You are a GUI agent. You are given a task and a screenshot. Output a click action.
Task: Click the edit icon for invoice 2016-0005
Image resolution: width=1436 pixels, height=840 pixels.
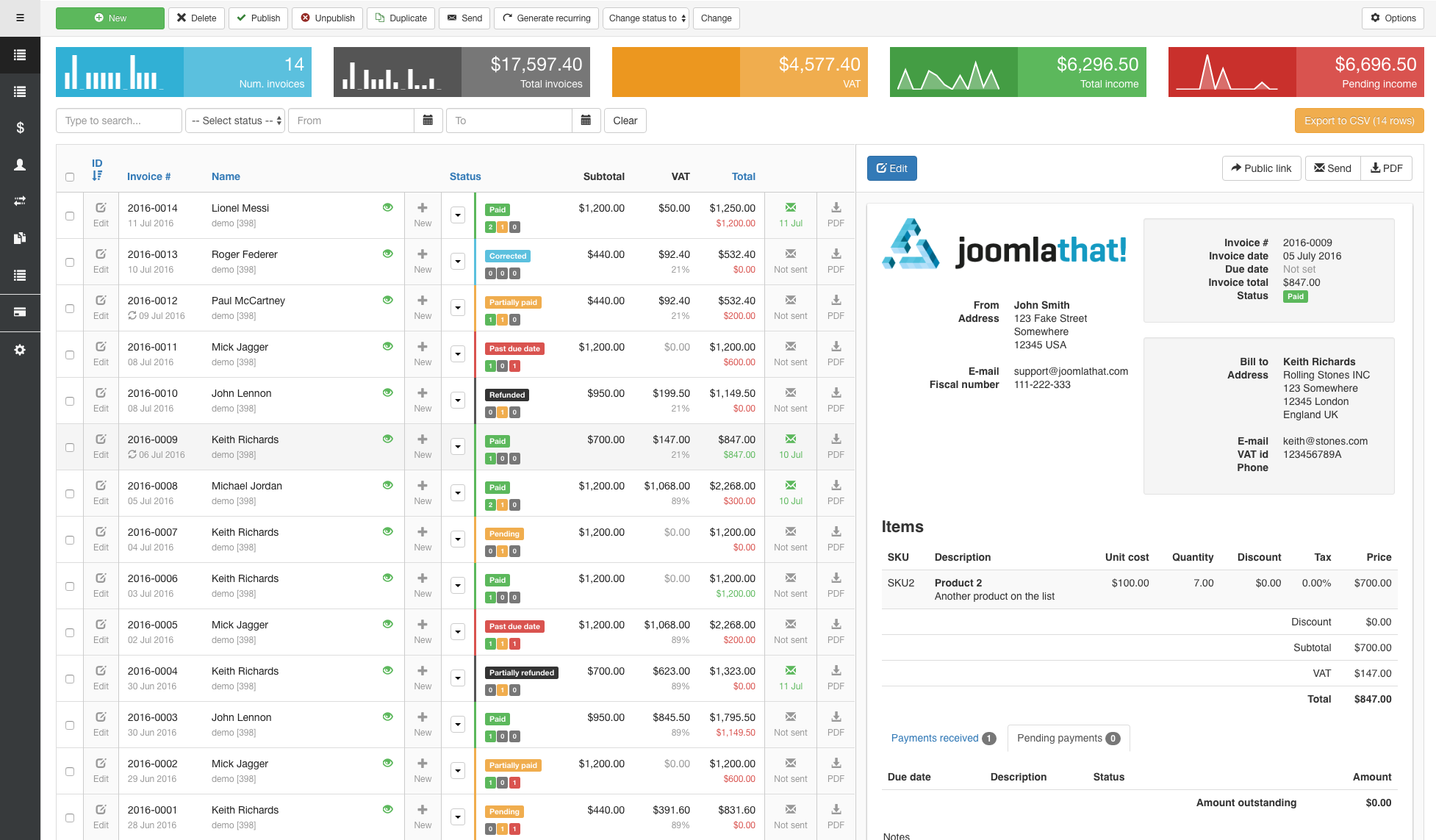coord(101,625)
